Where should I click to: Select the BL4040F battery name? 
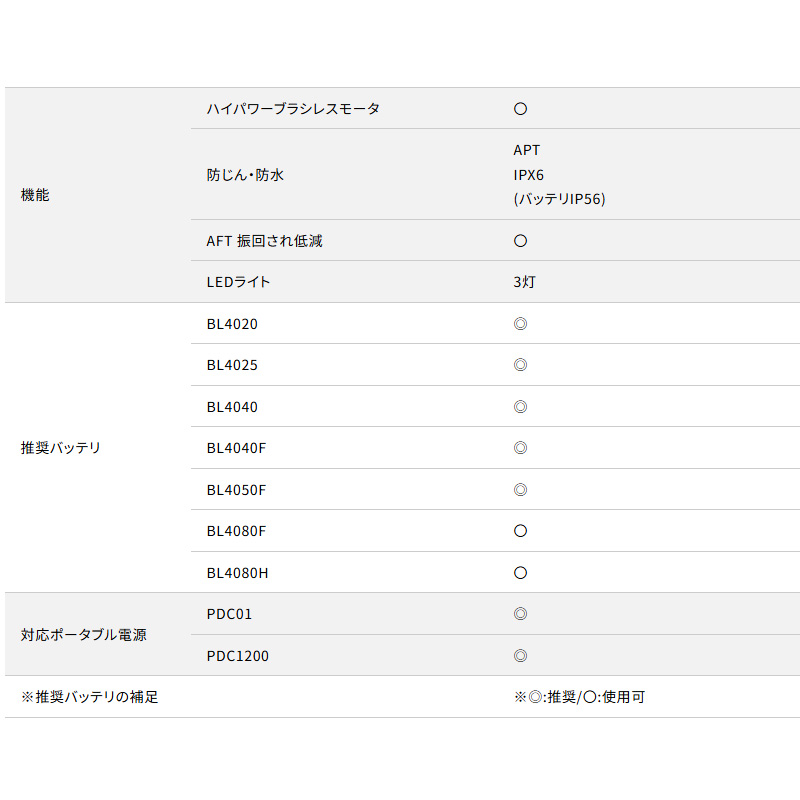[x=236, y=448]
